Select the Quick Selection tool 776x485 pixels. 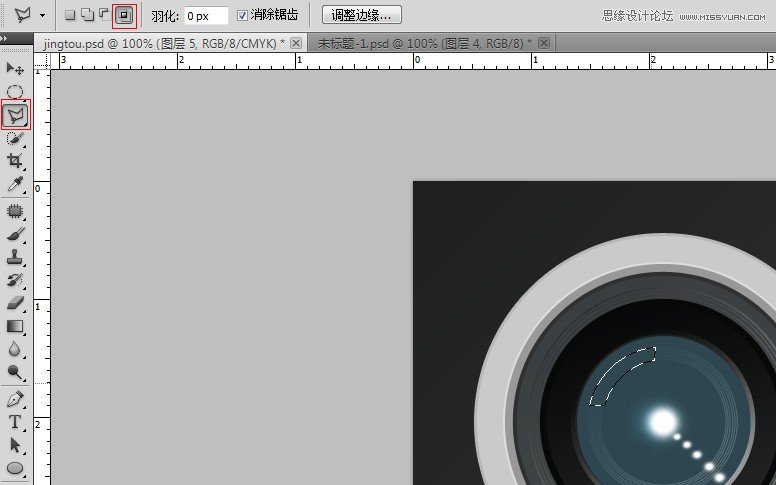click(x=15, y=139)
